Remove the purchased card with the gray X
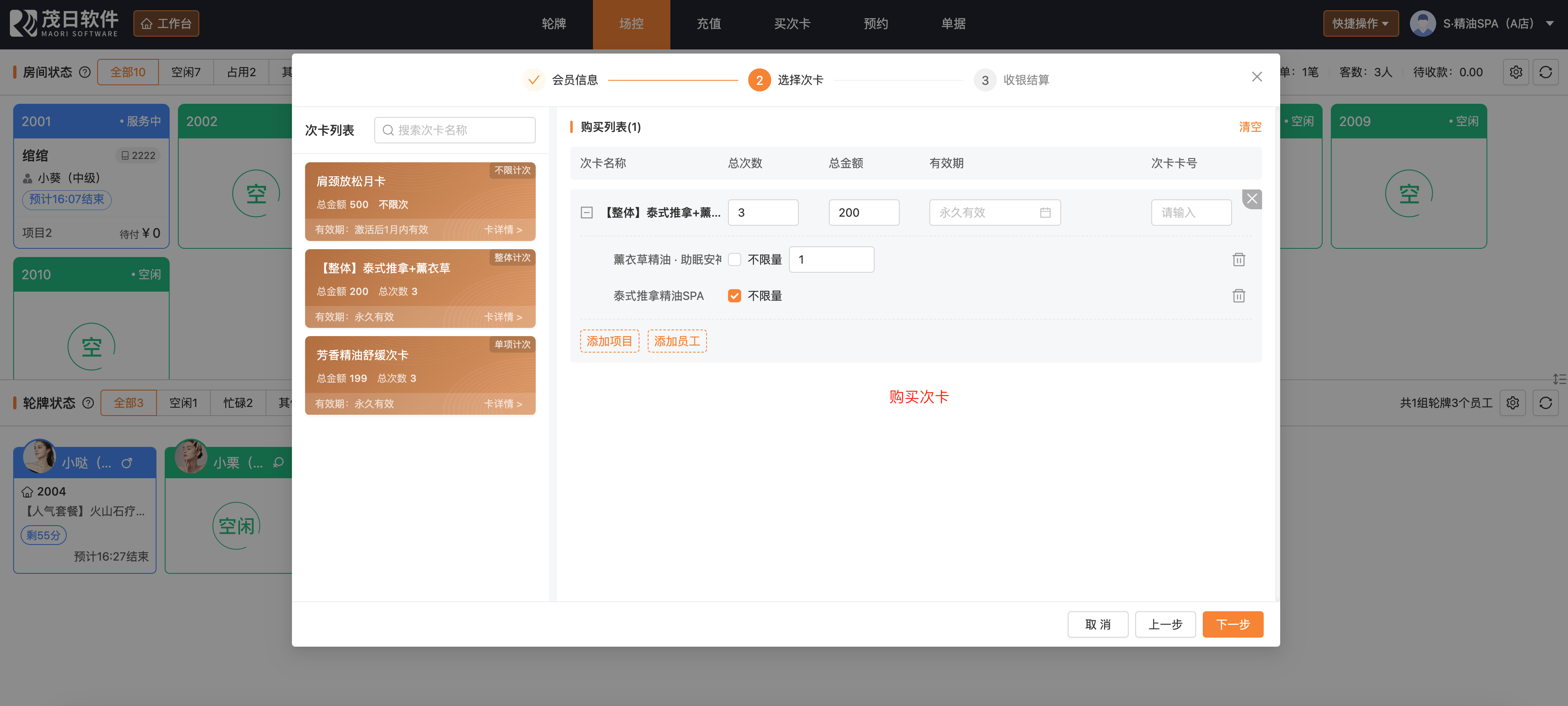This screenshot has height=706, width=1568. tap(1251, 199)
